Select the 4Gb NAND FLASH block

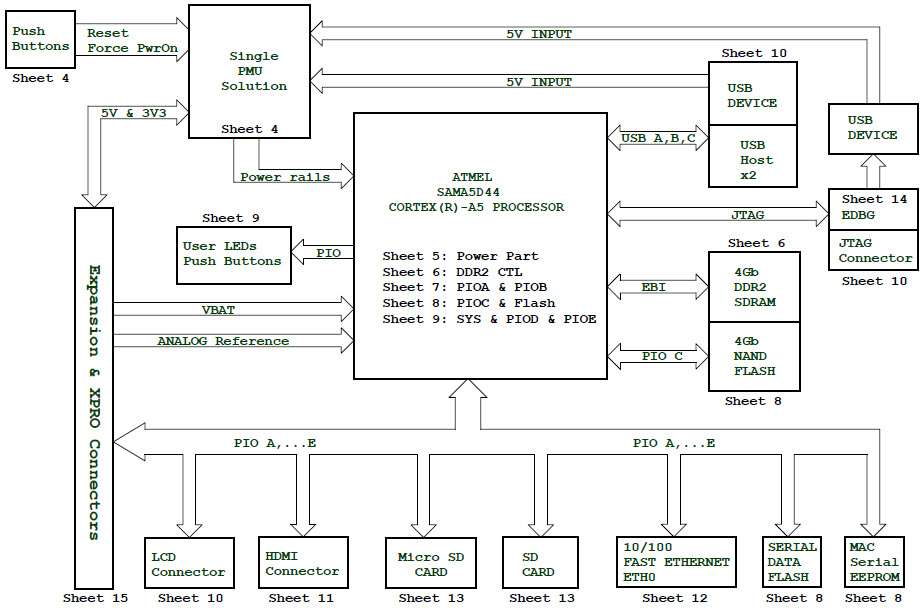tap(753, 356)
